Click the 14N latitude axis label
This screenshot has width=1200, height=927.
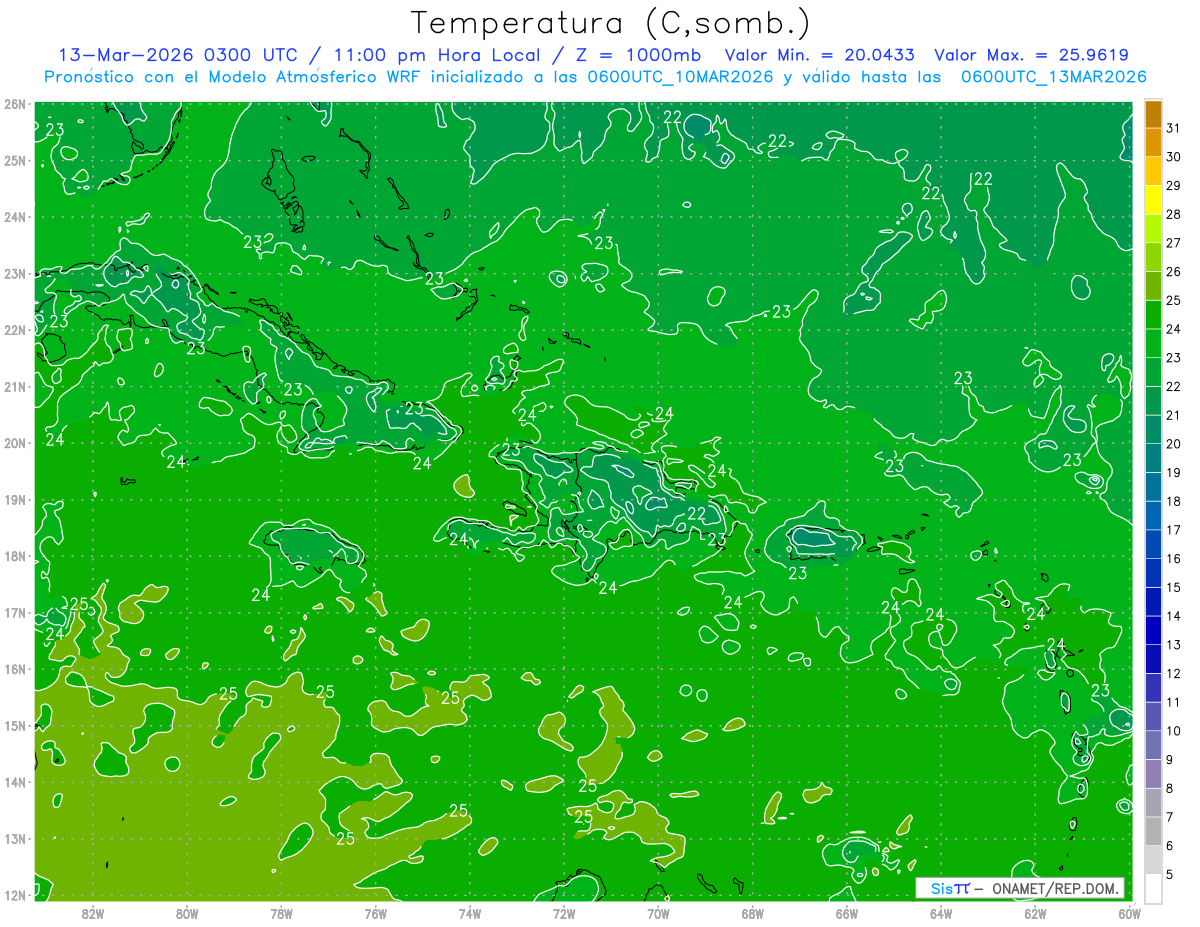coord(14,782)
